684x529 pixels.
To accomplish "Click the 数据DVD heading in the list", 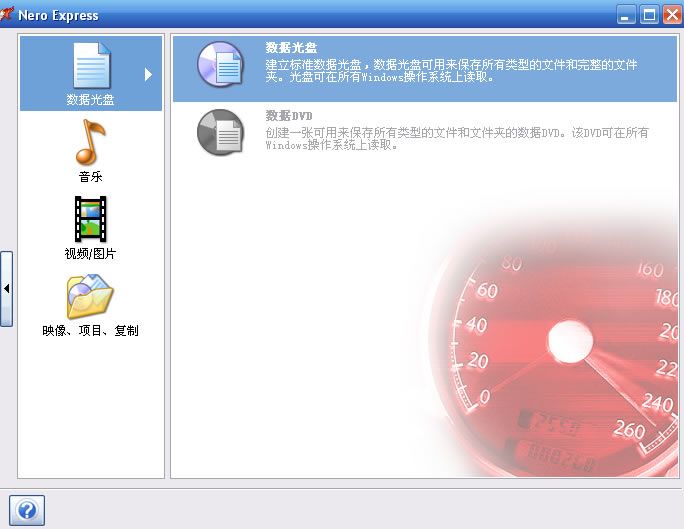I will (289, 116).
